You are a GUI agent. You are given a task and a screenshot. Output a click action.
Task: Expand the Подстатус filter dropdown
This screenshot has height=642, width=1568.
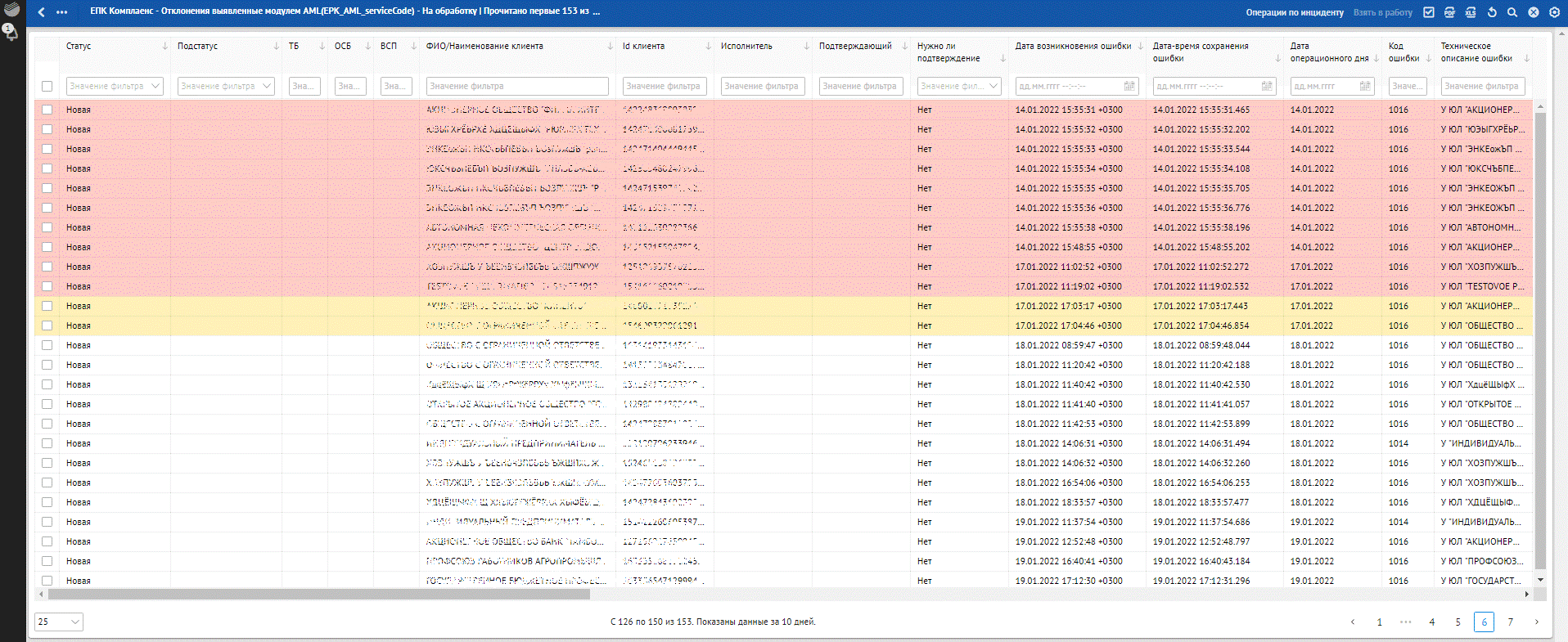coord(226,86)
